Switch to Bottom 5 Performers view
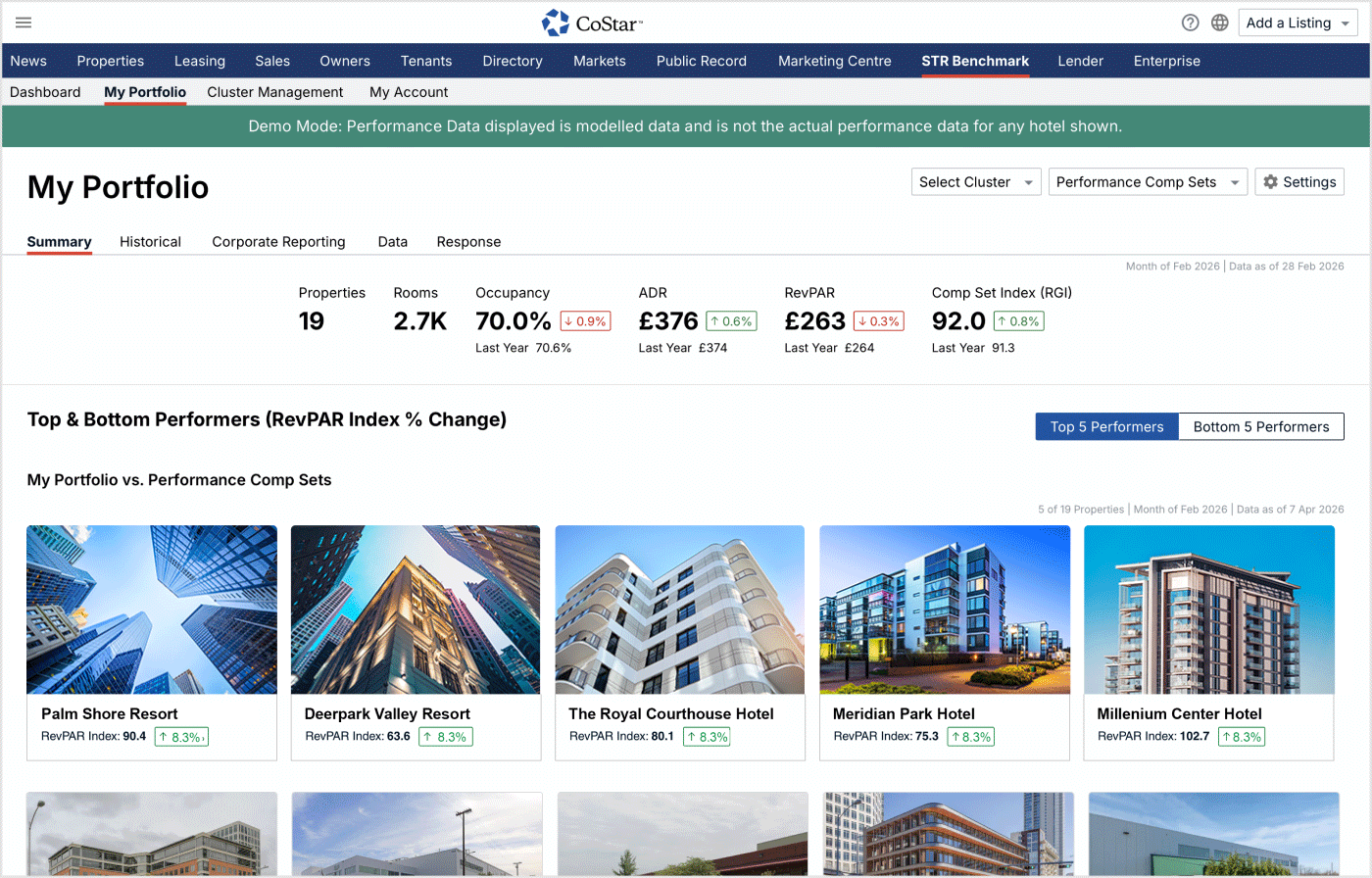 [1260, 427]
